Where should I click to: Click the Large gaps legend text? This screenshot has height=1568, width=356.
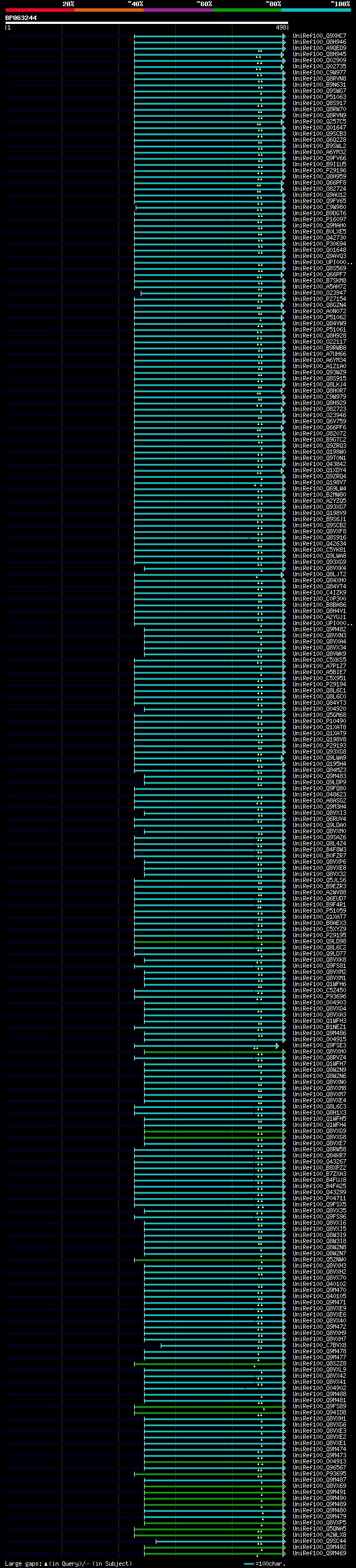click(68, 1564)
